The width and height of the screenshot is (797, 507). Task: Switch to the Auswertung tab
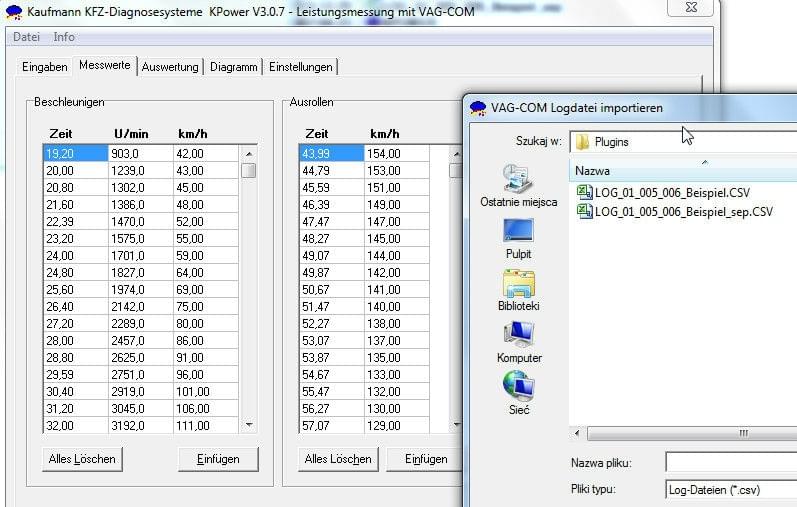click(170, 67)
